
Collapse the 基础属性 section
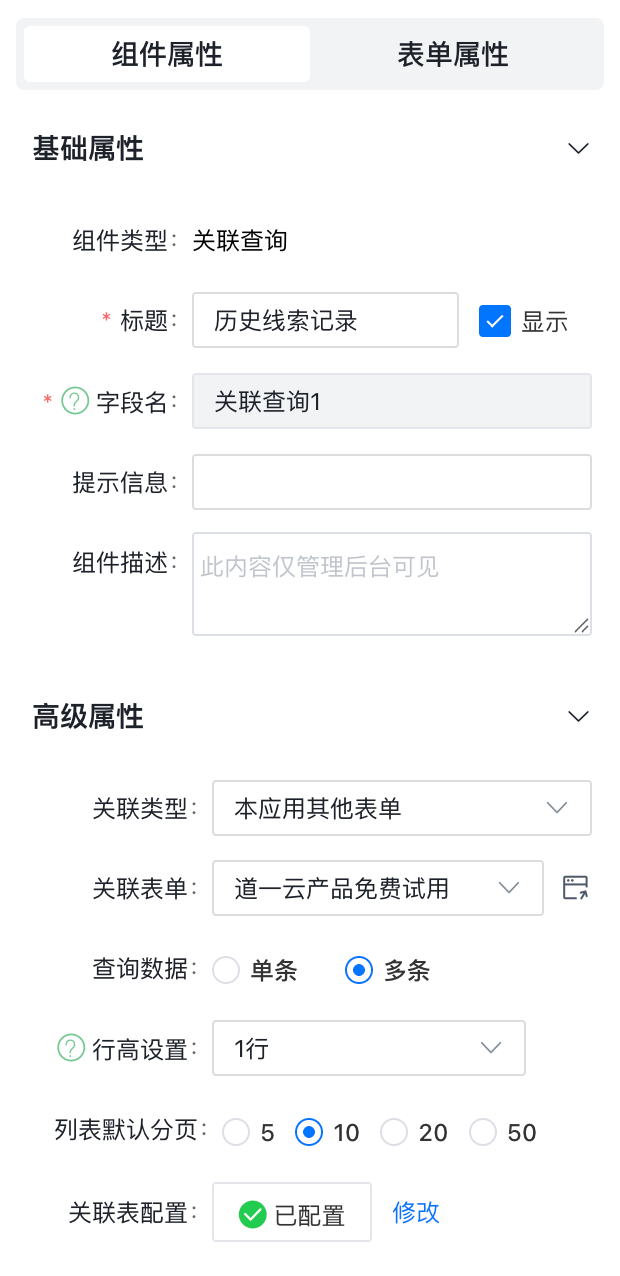pos(578,149)
